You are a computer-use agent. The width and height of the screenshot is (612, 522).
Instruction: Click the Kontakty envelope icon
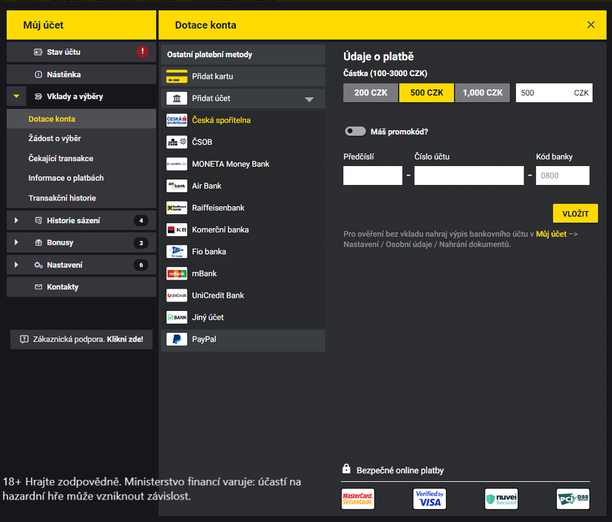[x=38, y=287]
